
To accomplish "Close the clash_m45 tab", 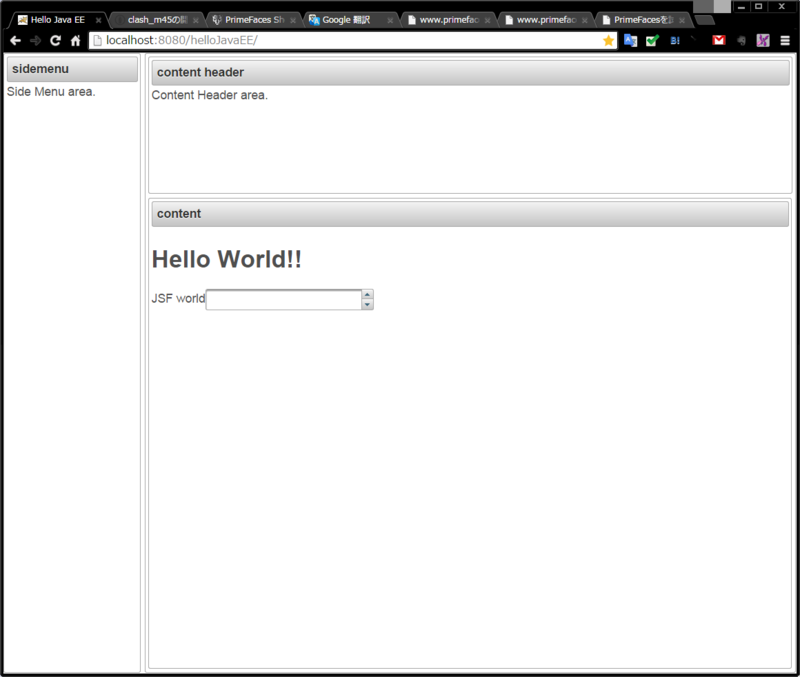I will point(195,20).
